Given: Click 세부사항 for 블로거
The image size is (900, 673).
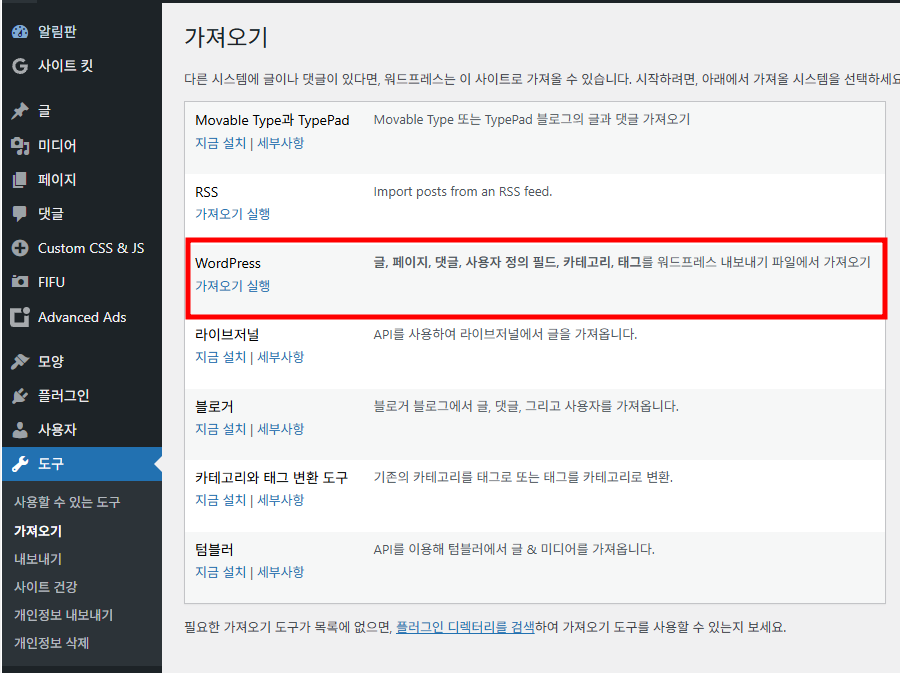Looking at the screenshot, I should (281, 429).
